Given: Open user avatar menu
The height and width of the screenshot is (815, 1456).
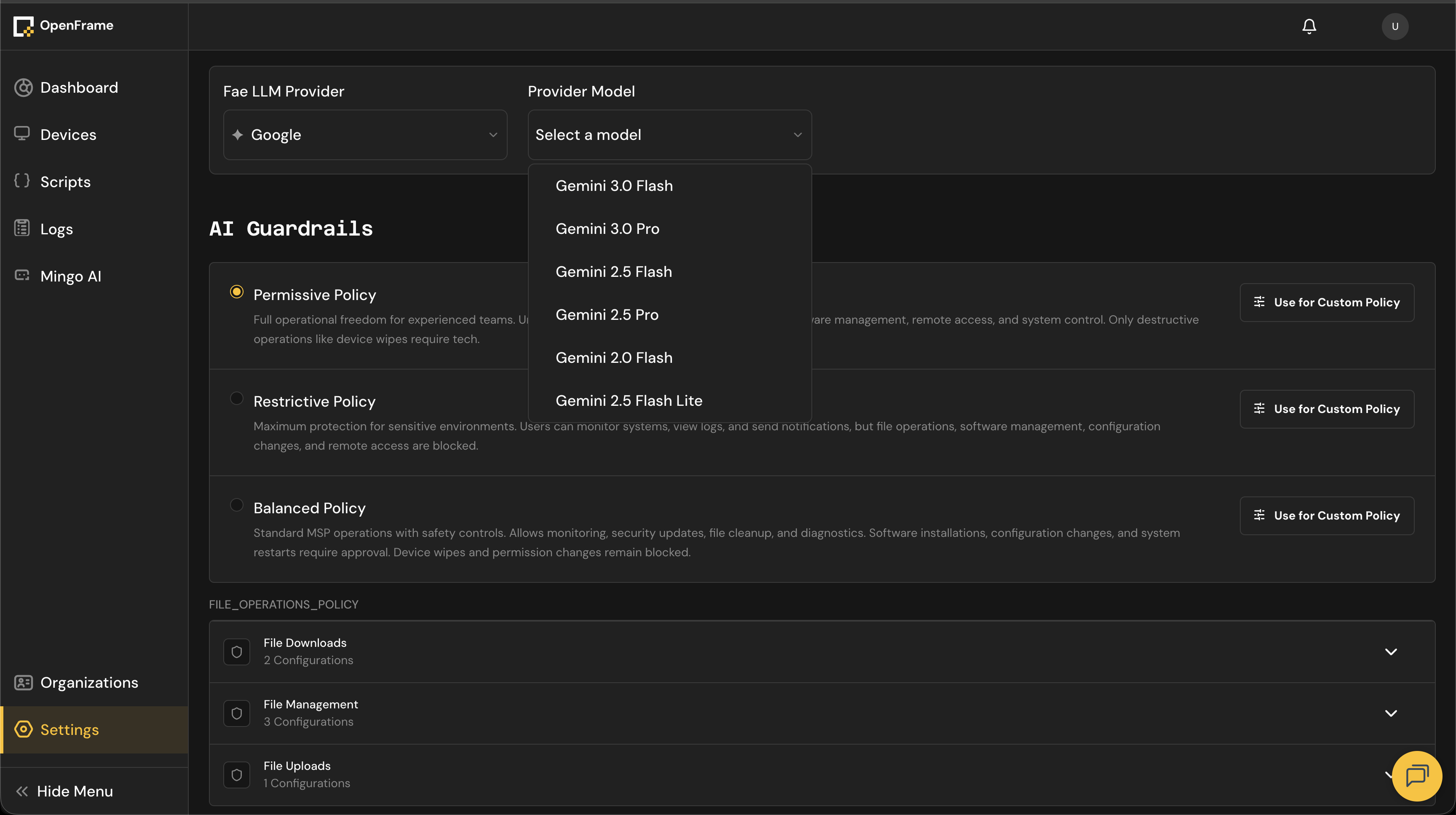Looking at the screenshot, I should point(1395,27).
